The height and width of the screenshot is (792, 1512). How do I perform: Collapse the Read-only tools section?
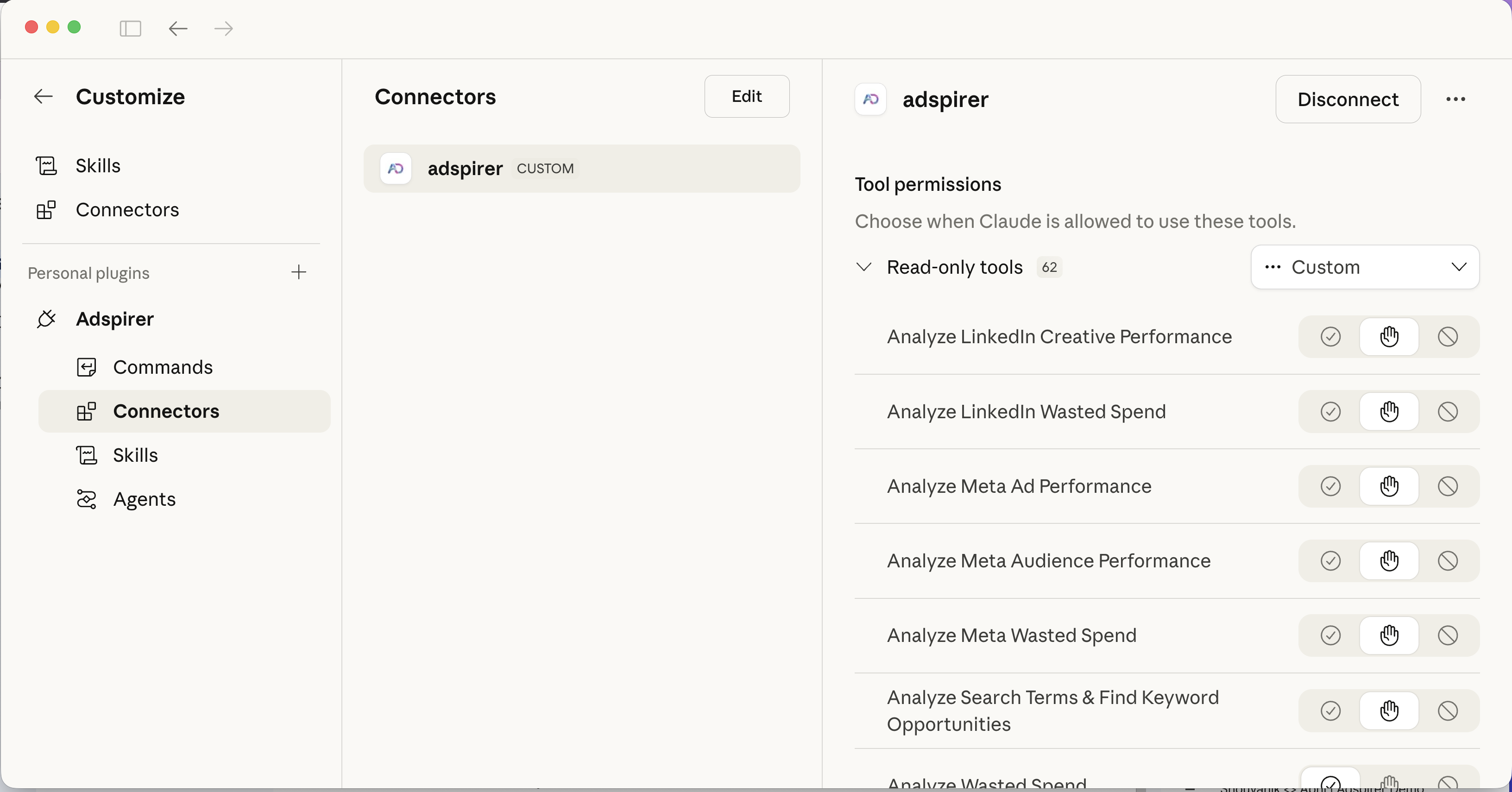tap(863, 267)
